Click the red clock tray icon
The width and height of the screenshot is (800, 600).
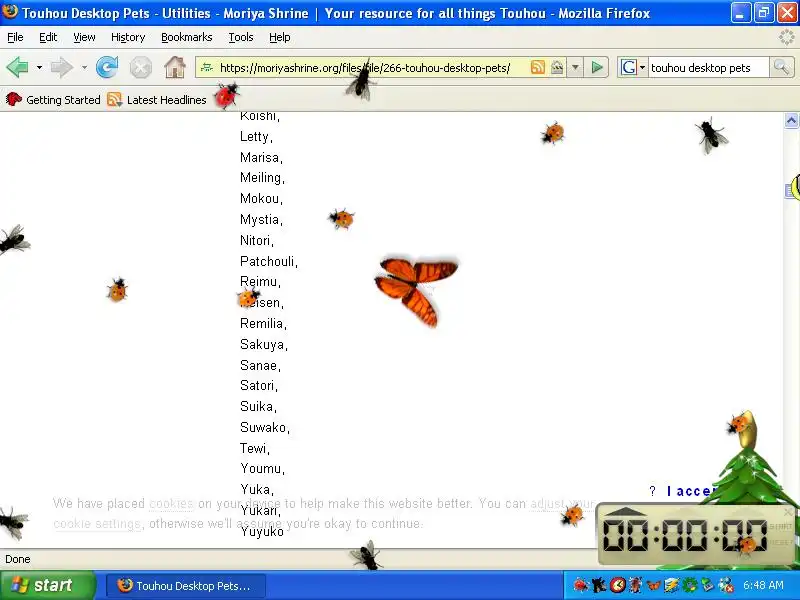tap(617, 585)
